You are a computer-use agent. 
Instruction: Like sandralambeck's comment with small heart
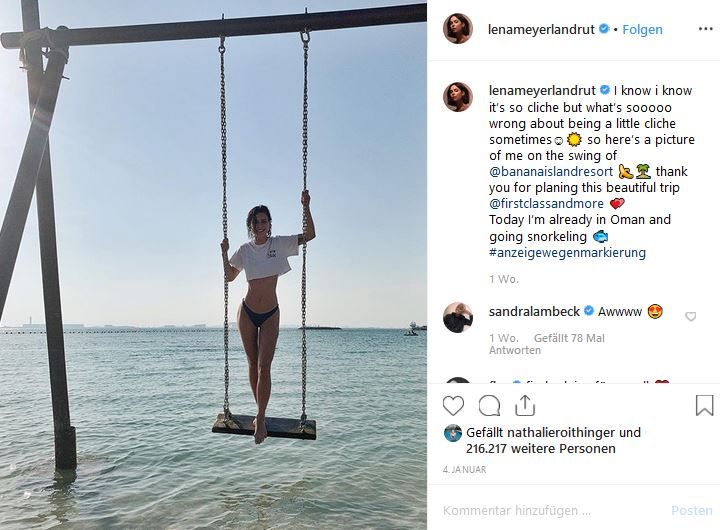(x=690, y=316)
